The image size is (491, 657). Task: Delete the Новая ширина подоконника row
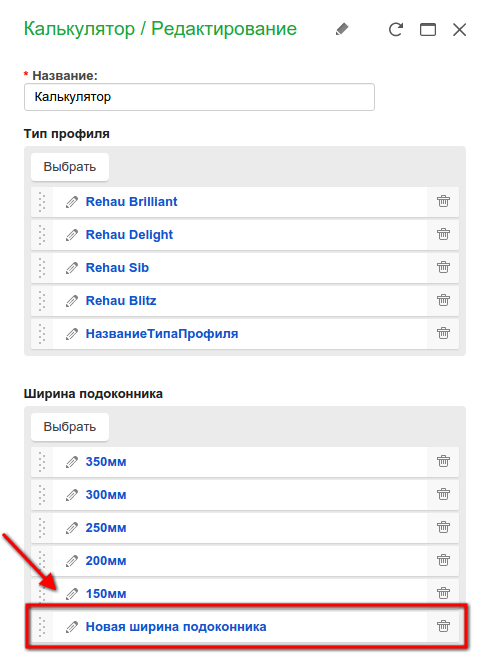coord(443,626)
